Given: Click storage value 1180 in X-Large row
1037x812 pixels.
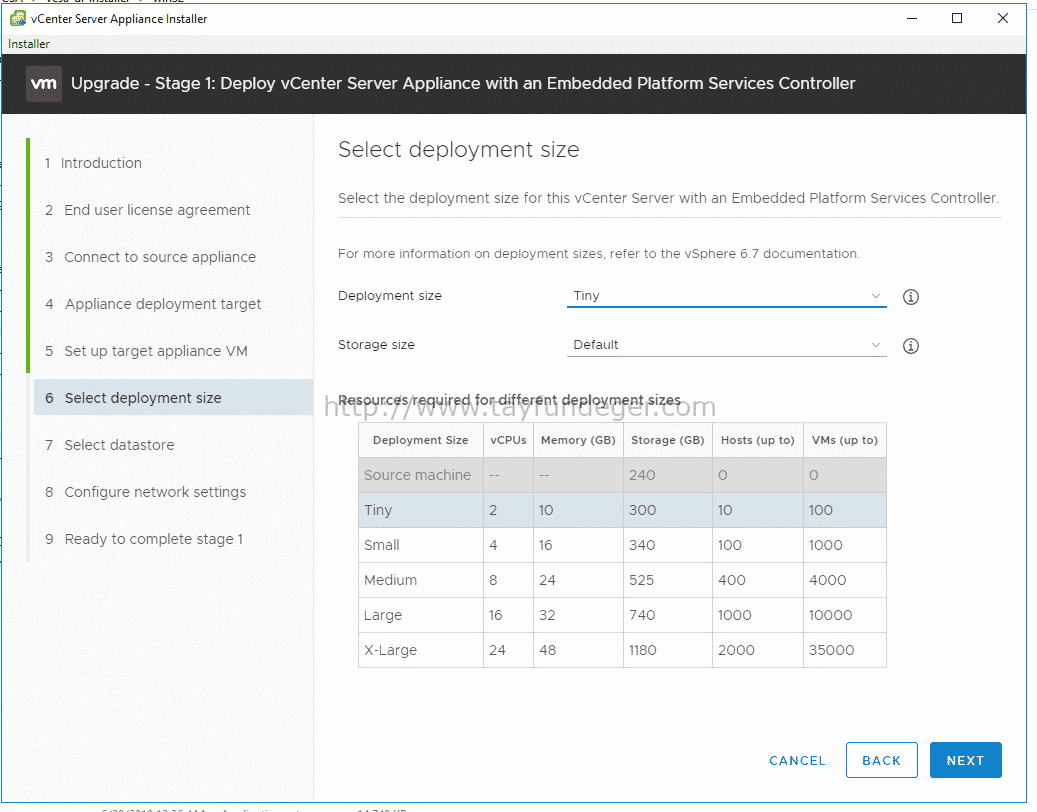Looking at the screenshot, I should [x=643, y=650].
